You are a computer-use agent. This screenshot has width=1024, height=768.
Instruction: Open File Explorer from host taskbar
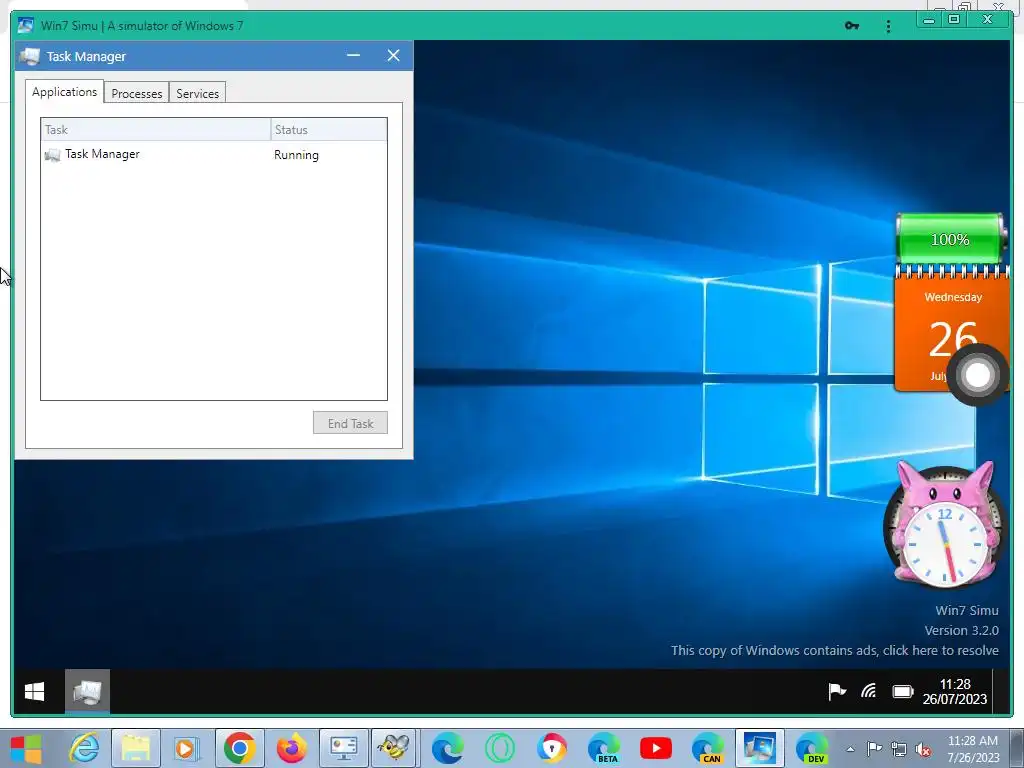[135, 748]
